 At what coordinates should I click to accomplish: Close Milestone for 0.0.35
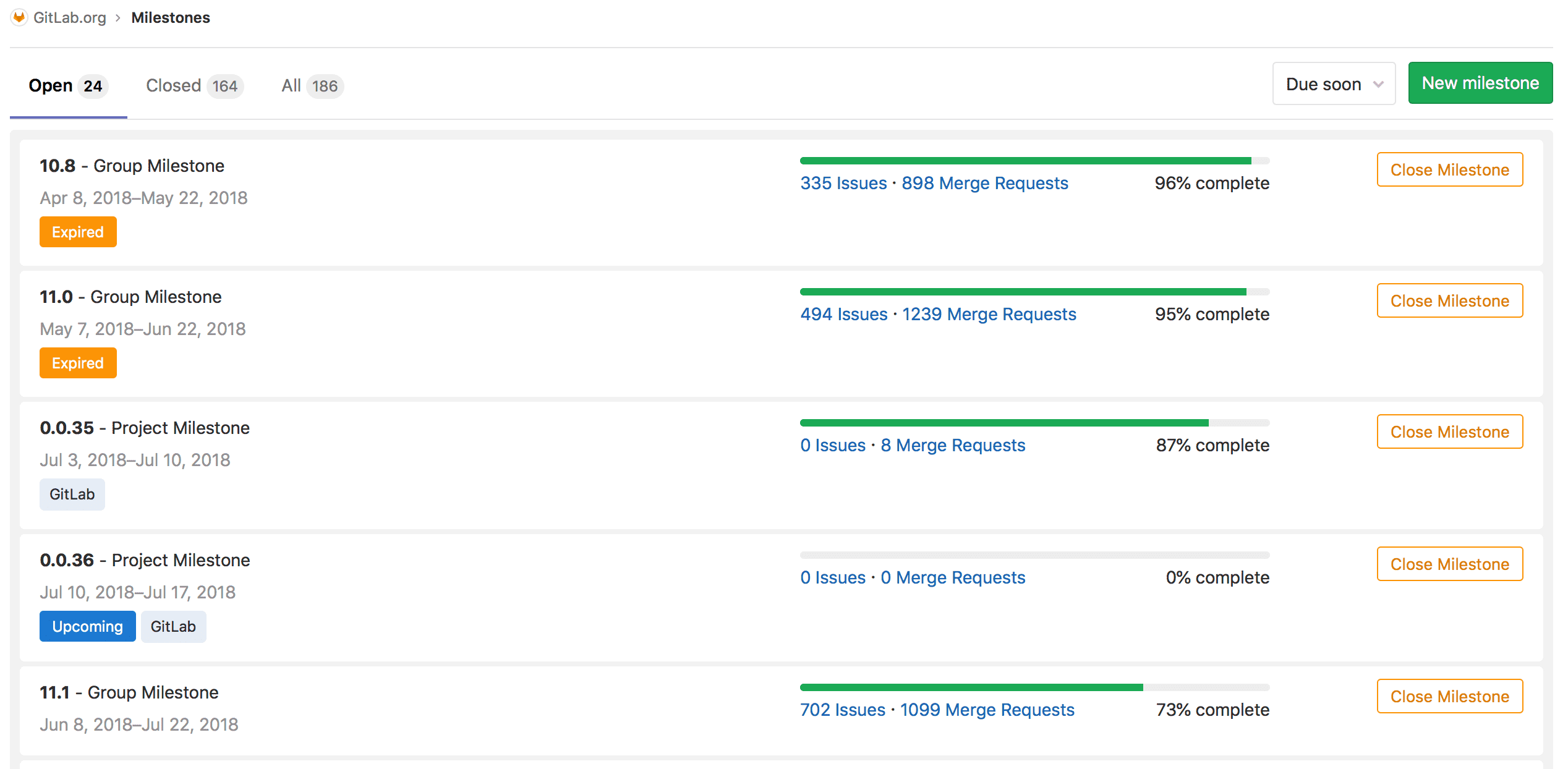[x=1449, y=431]
